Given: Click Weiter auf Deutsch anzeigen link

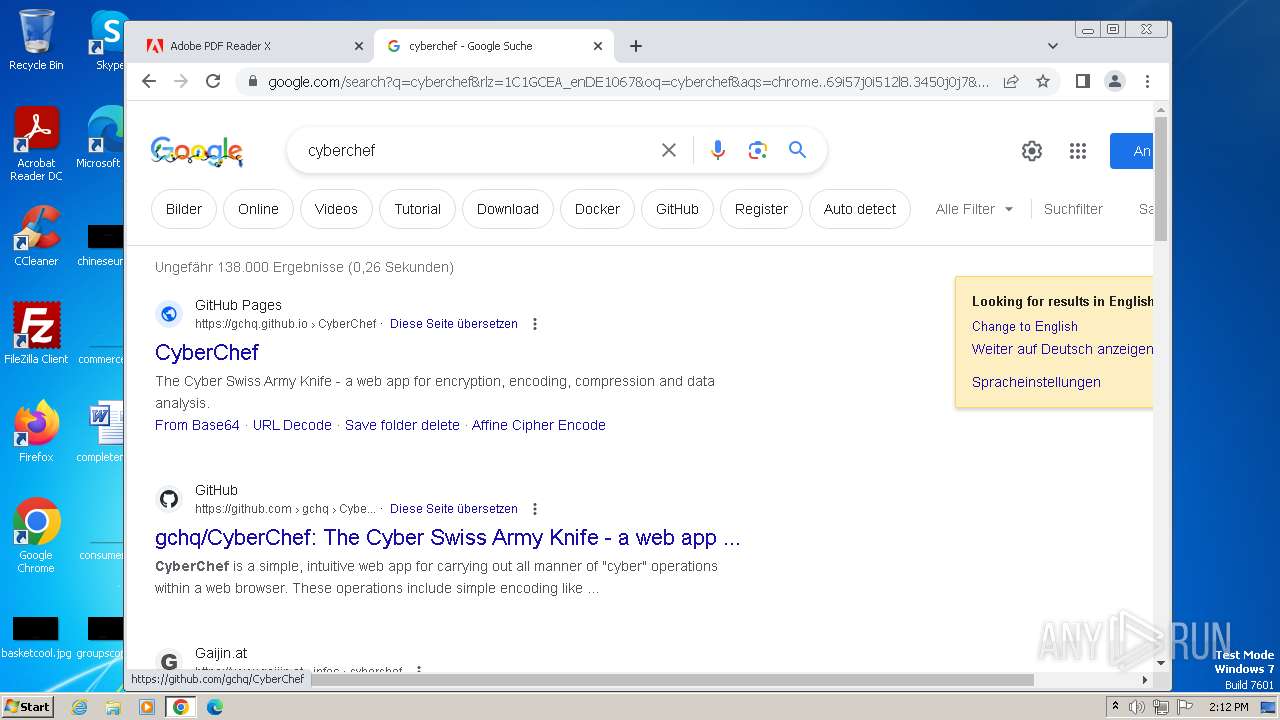Looking at the screenshot, I should (1062, 349).
